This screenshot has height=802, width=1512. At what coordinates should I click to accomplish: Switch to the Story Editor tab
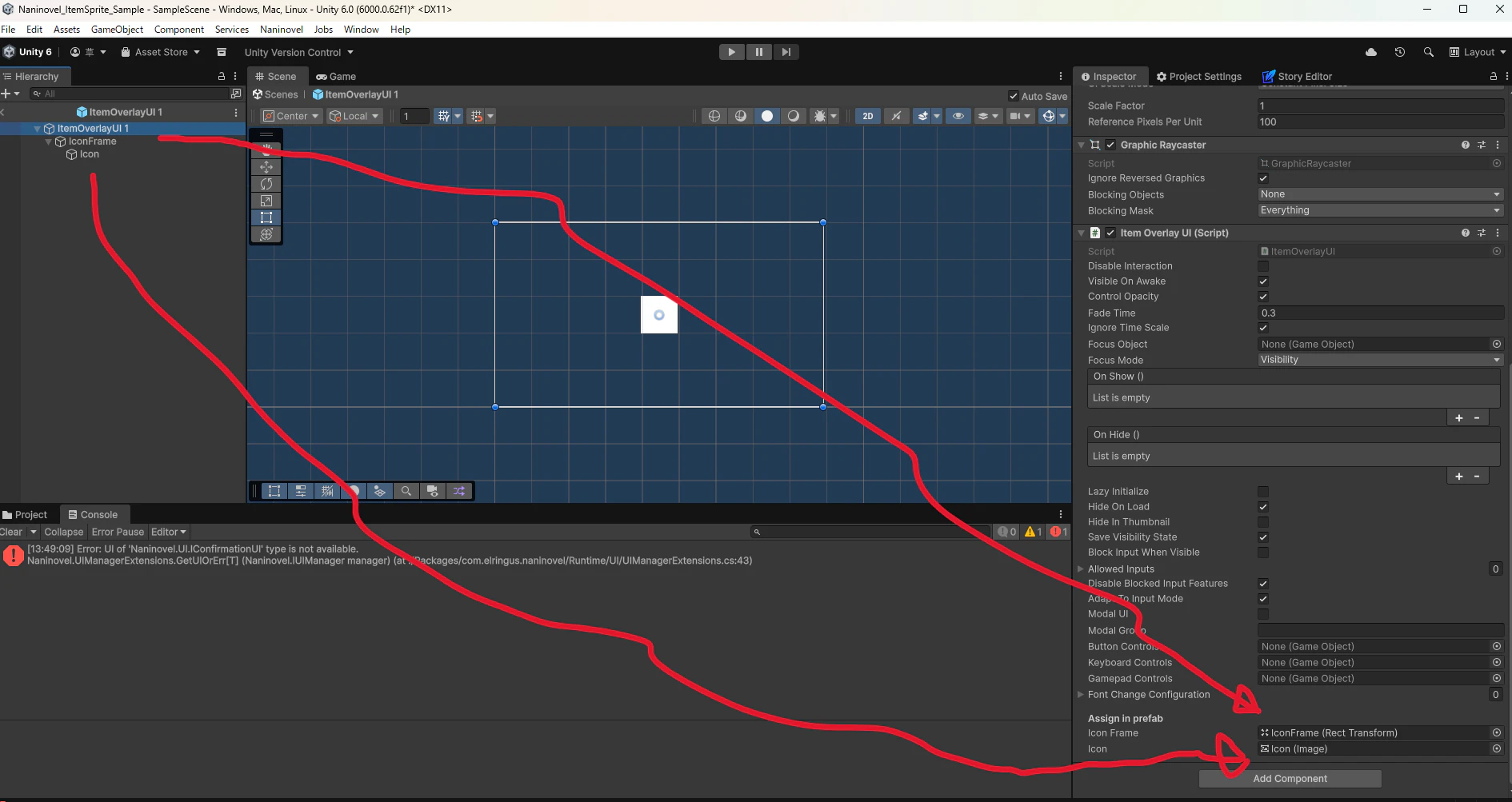tap(1297, 77)
